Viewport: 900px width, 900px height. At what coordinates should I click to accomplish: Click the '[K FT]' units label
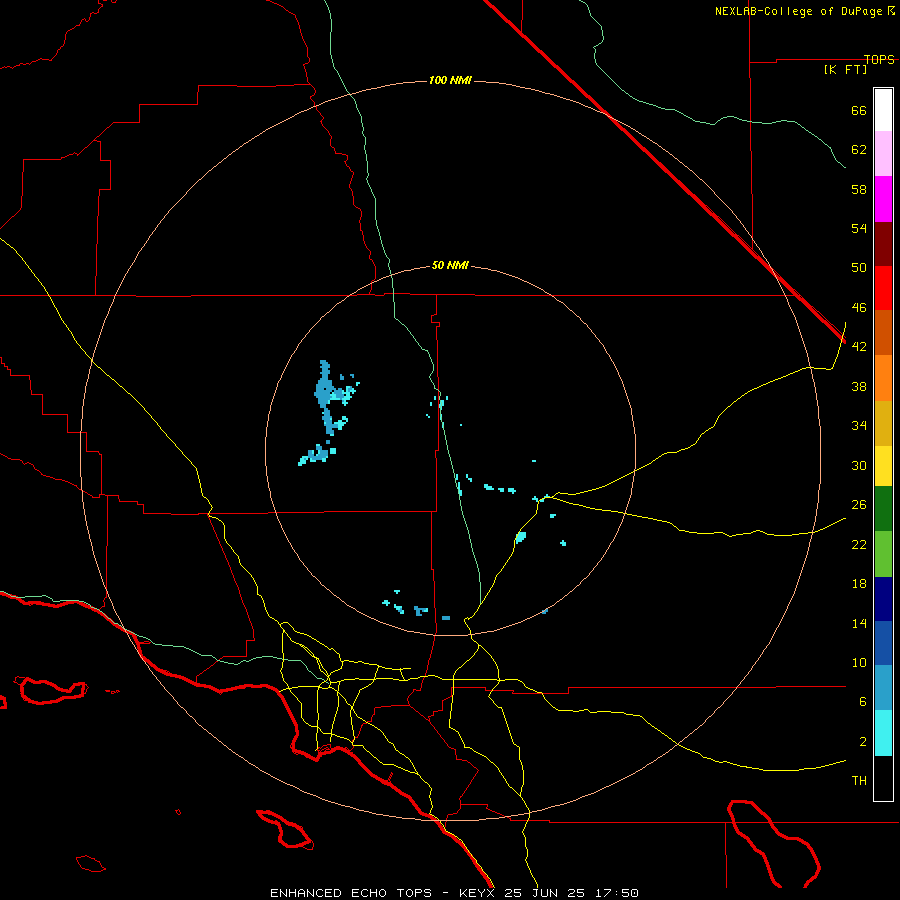(845, 70)
